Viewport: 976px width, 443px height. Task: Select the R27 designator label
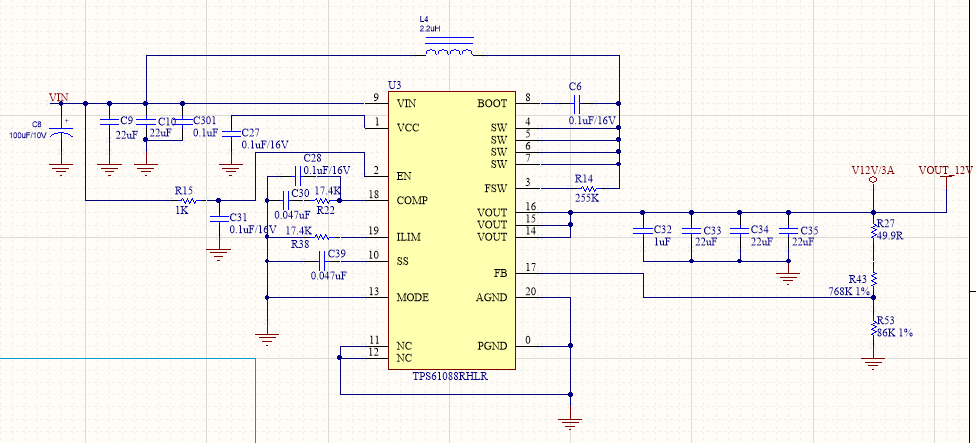point(885,223)
